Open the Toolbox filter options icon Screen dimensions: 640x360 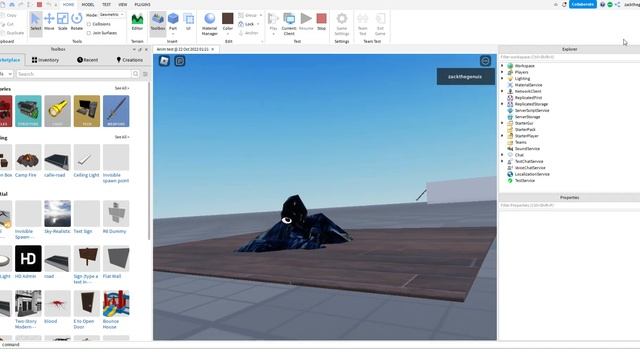(x=145, y=74)
